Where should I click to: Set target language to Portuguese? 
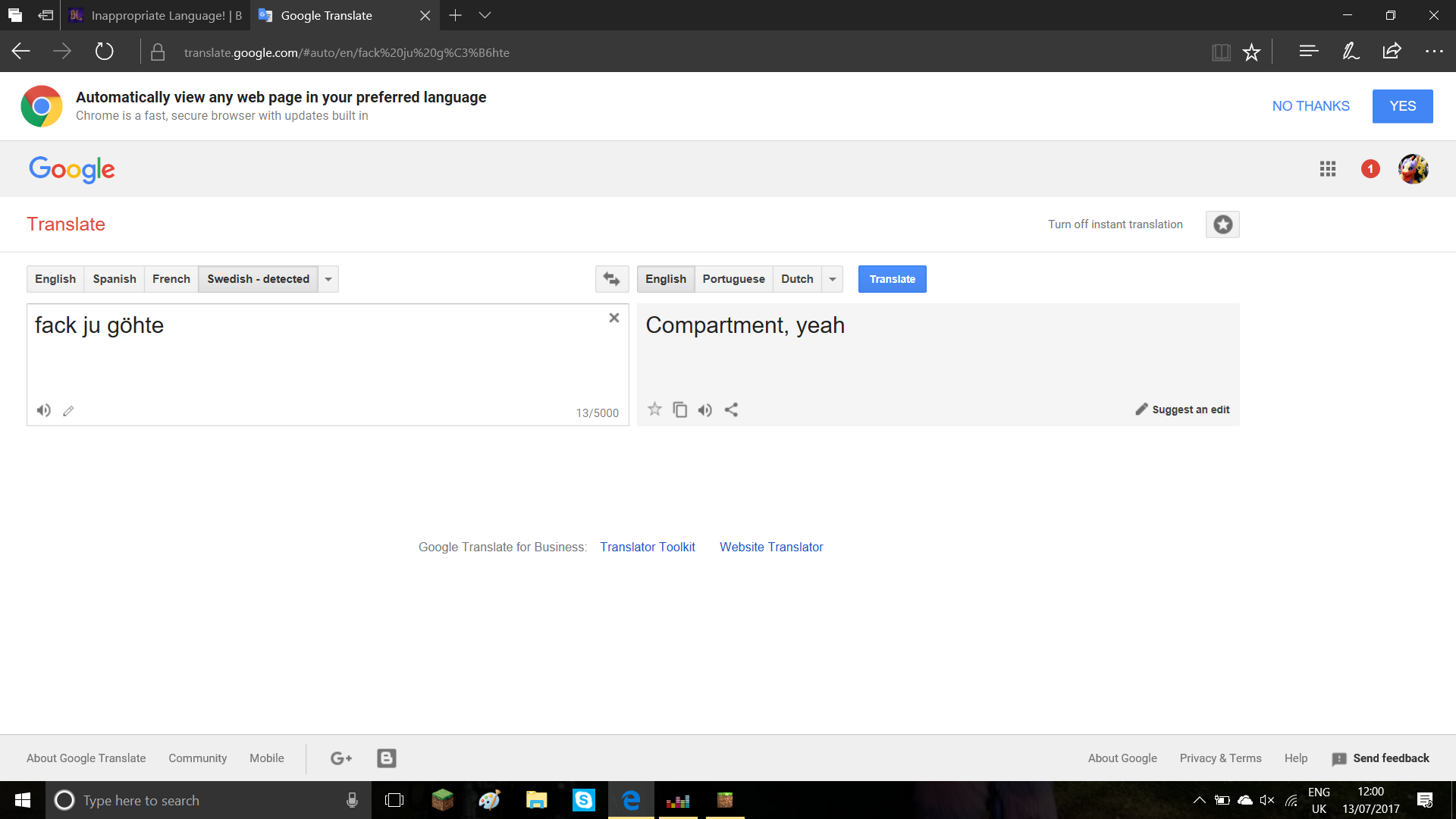tap(733, 279)
